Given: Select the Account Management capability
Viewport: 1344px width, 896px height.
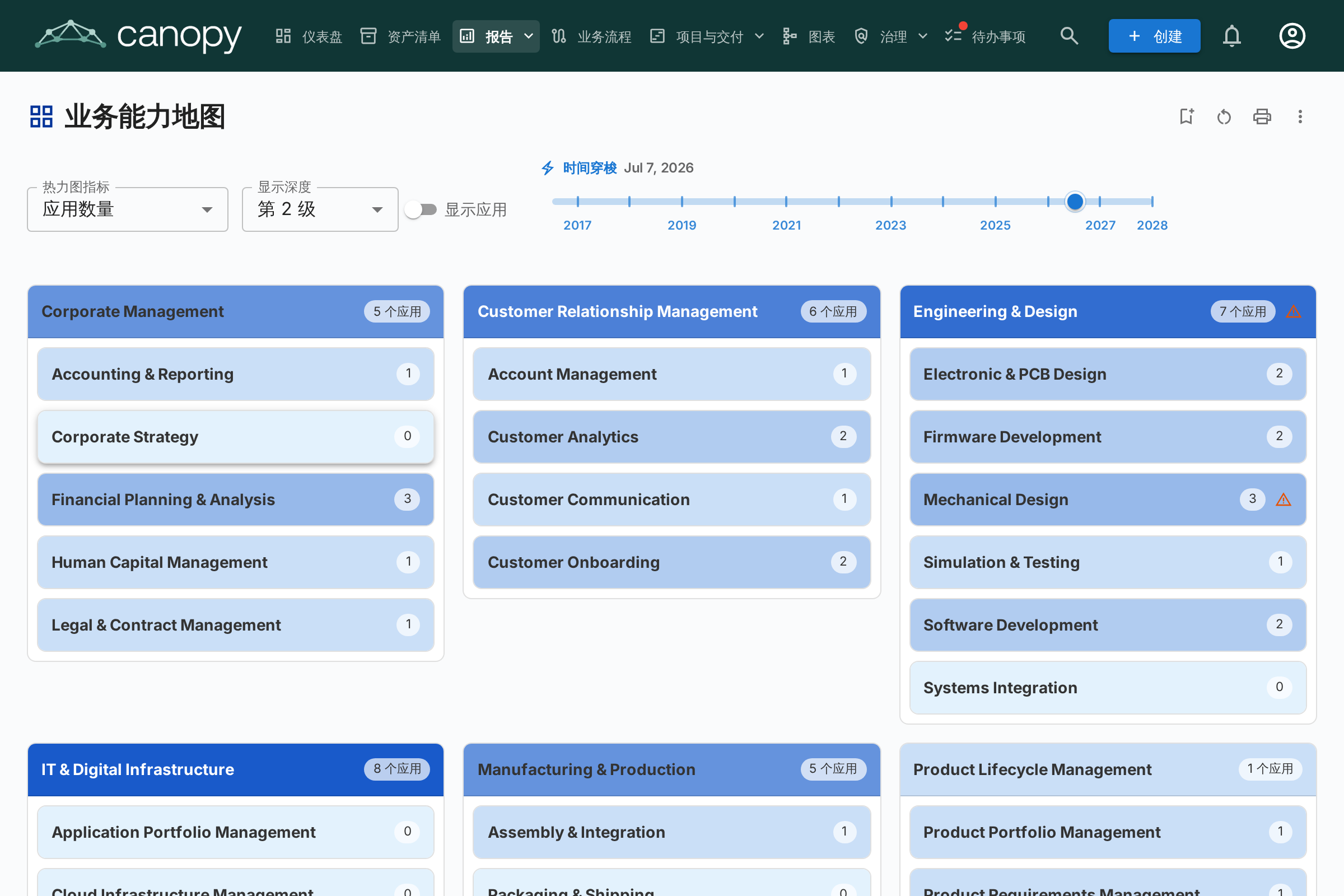Looking at the screenshot, I should click(671, 374).
